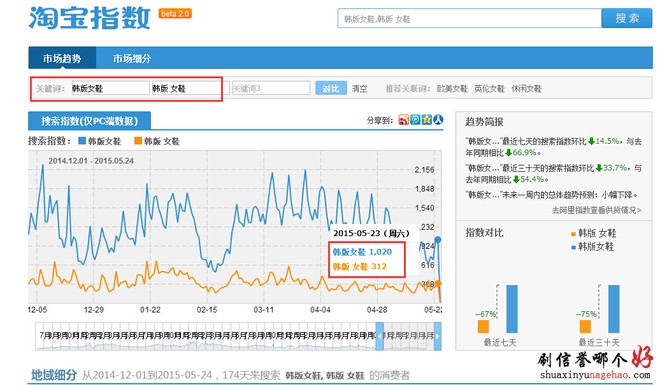Share to Qzone star icon
The width and height of the screenshot is (660, 385).
[427, 120]
